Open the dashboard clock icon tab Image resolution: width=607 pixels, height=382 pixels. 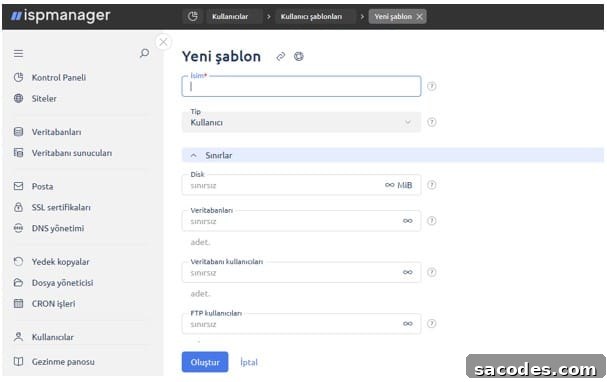click(192, 16)
